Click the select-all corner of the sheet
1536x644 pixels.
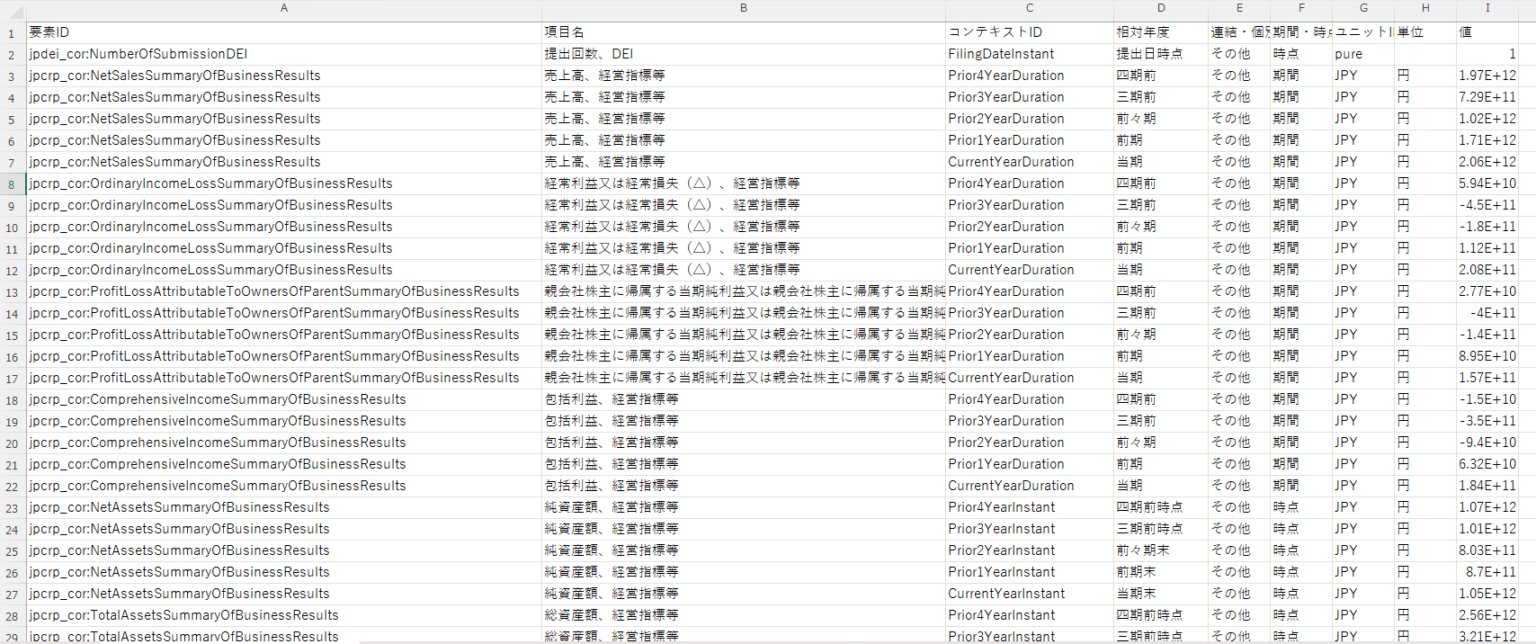pos(11,8)
